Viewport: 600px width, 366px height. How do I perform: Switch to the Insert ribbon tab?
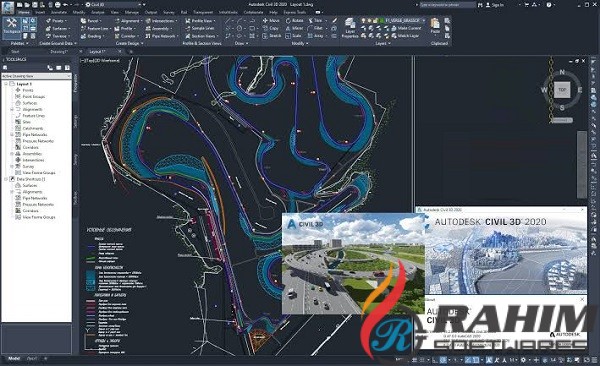coord(40,12)
